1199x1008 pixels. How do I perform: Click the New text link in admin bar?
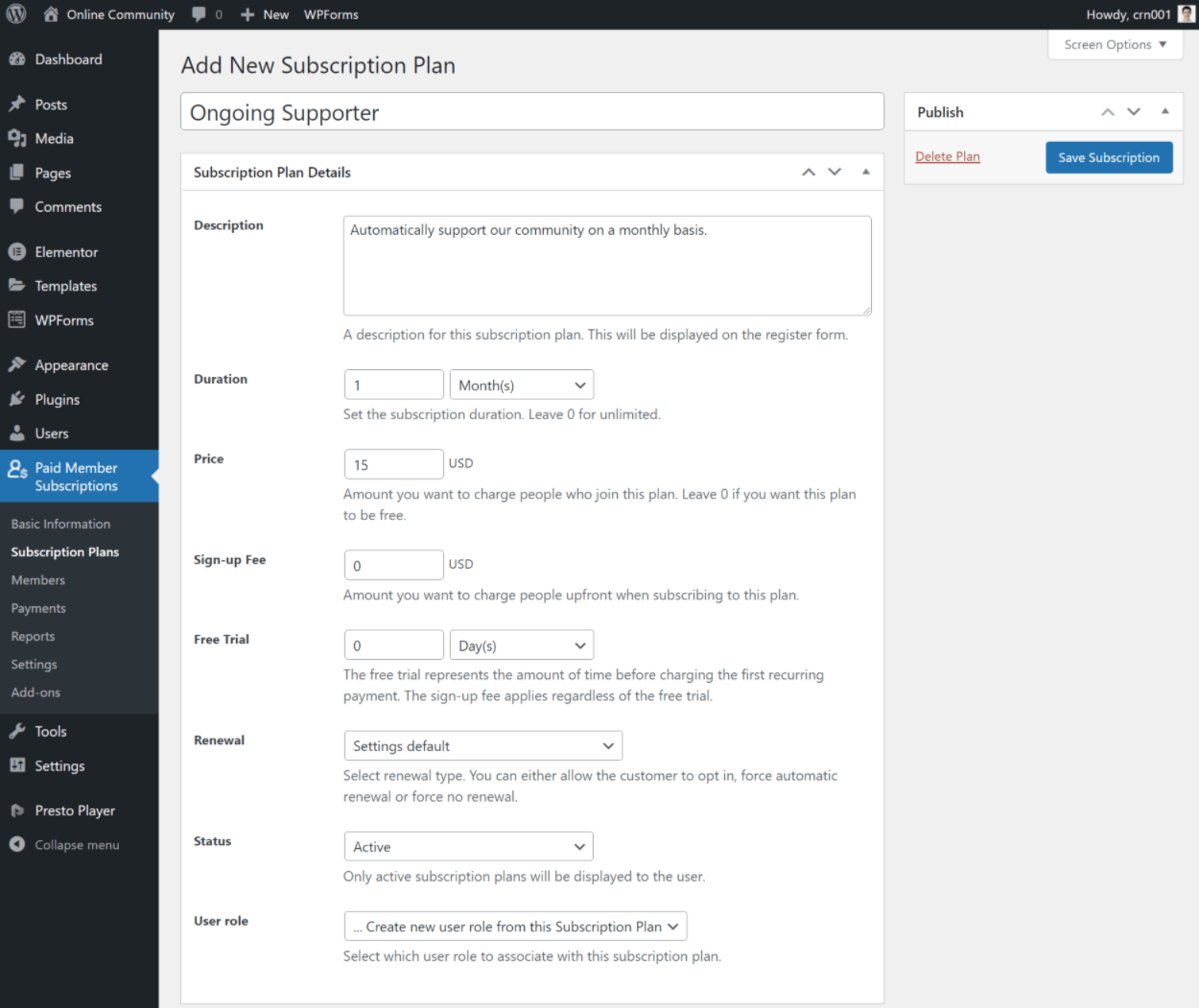[x=276, y=14]
